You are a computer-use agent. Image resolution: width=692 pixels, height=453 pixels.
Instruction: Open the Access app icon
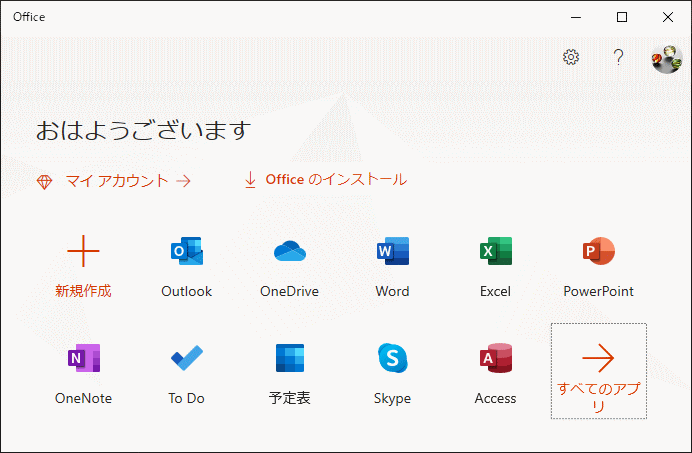tap(496, 358)
